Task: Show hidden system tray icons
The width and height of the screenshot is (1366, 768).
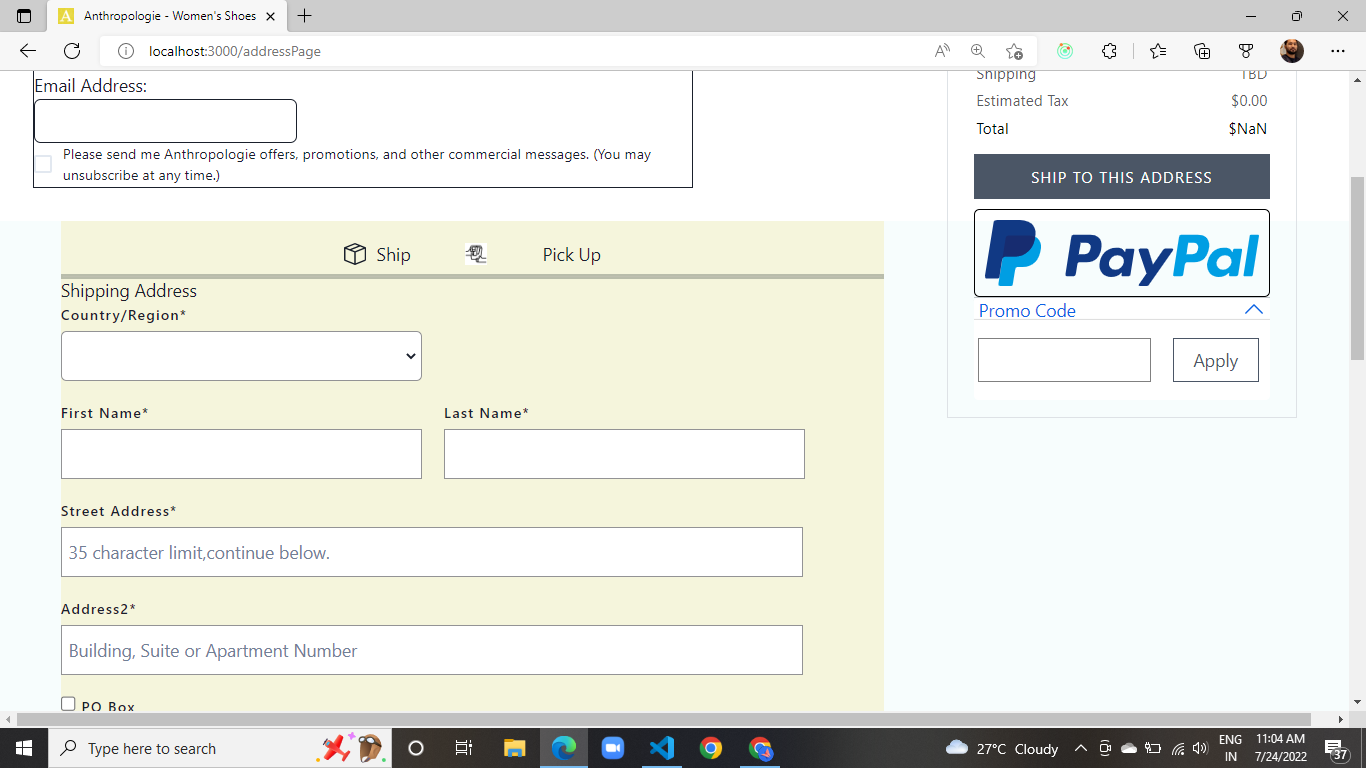Action: coord(1081,748)
